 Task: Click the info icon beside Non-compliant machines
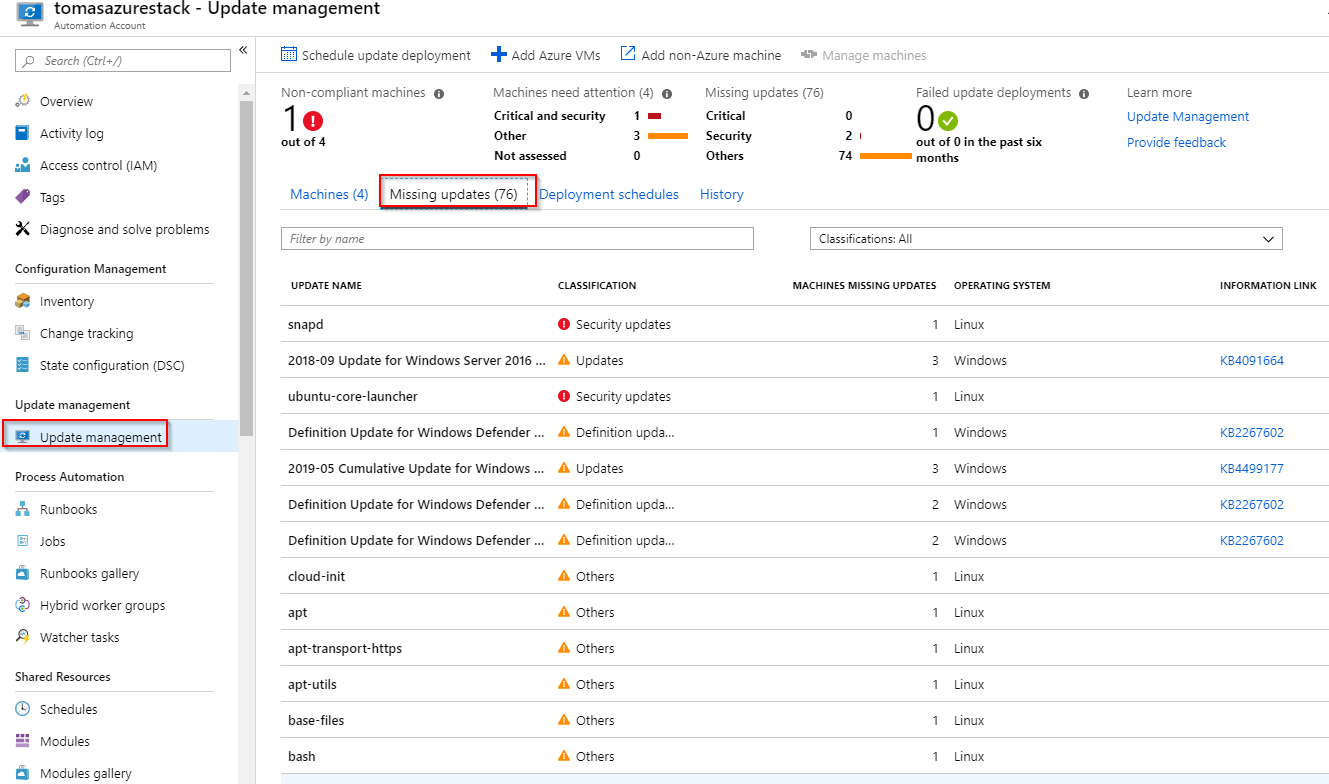click(x=439, y=93)
